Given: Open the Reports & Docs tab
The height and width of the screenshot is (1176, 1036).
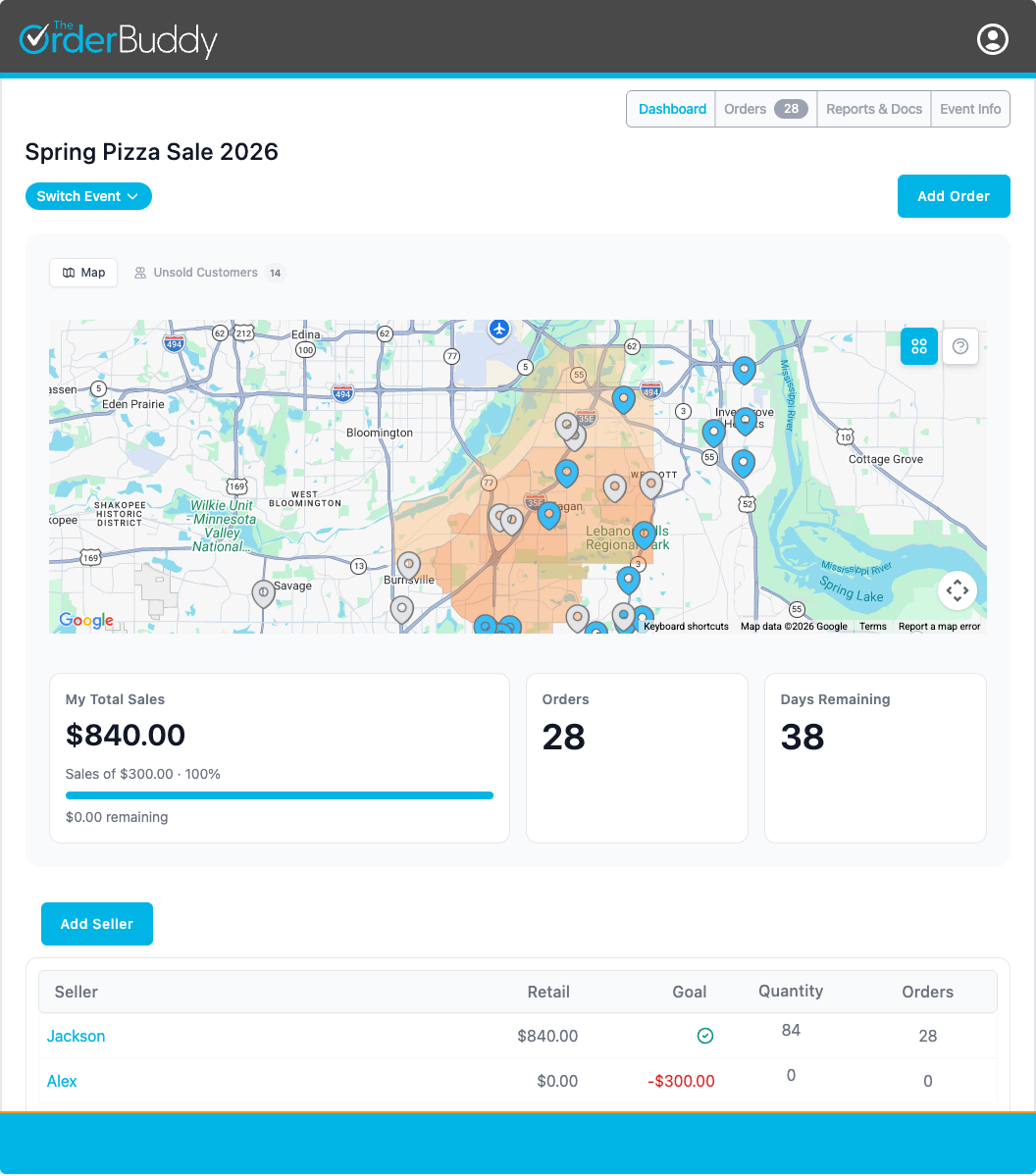Looking at the screenshot, I should pos(873,109).
